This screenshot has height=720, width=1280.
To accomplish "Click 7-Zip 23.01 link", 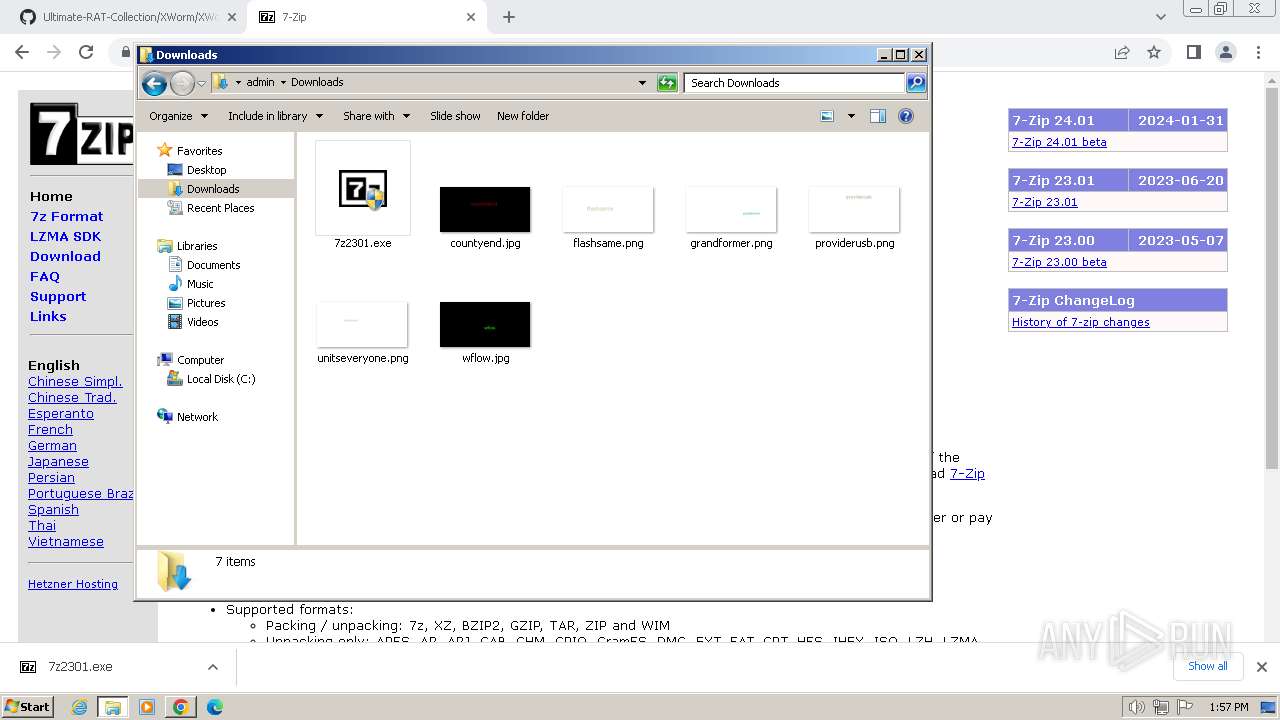I will coord(1044,202).
